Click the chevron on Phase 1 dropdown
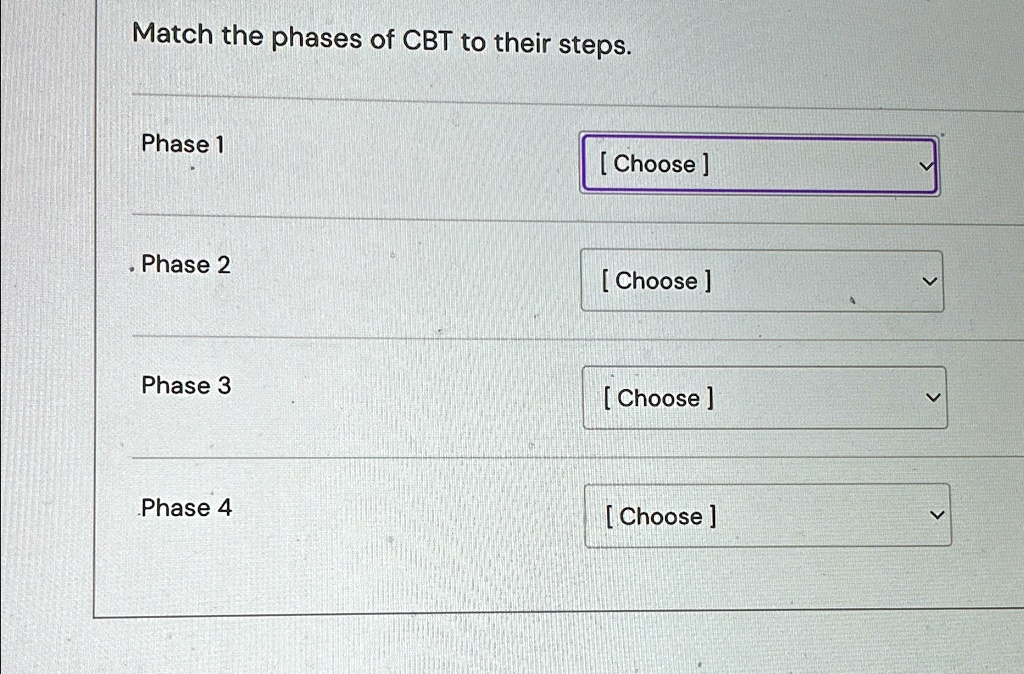This screenshot has height=674, width=1024. click(926, 165)
